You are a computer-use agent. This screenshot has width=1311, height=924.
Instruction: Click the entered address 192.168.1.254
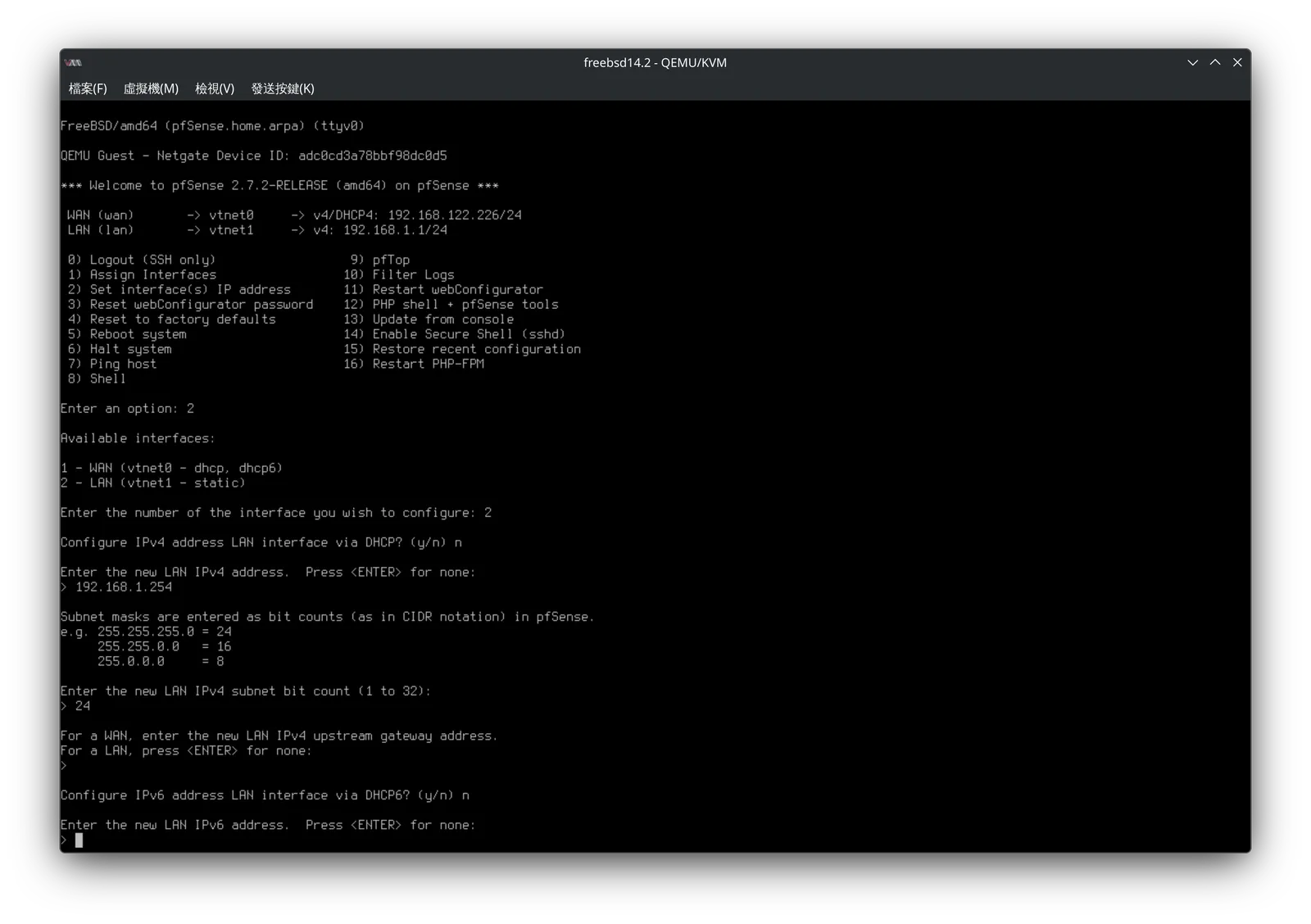pyautogui.click(x=124, y=587)
